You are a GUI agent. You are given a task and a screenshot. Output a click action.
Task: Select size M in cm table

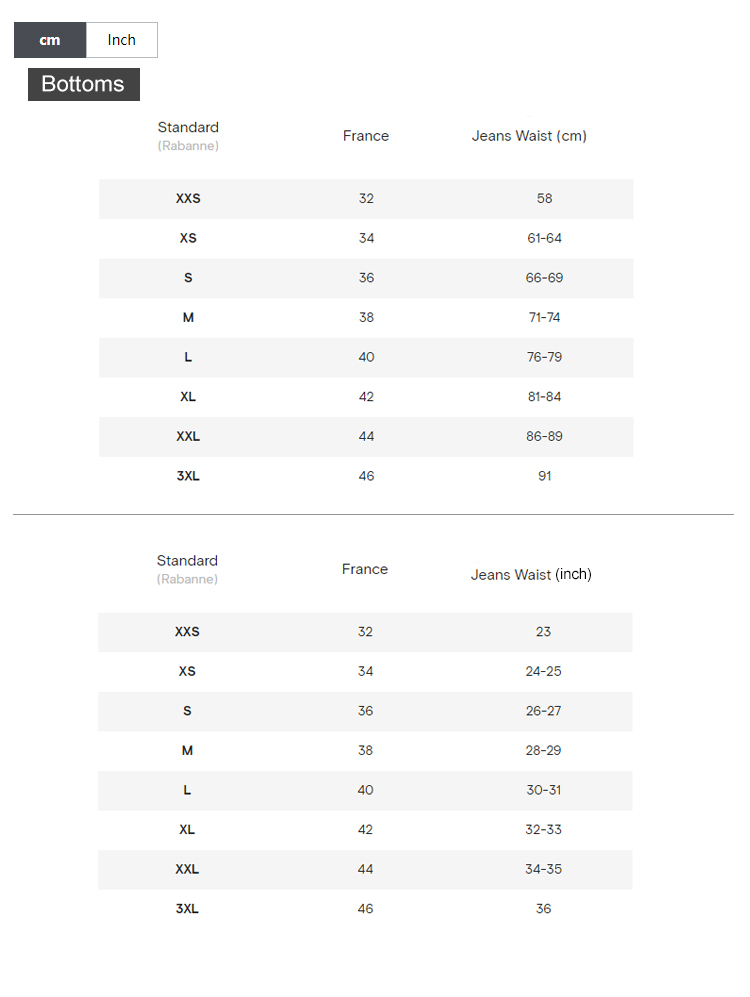[x=188, y=318]
